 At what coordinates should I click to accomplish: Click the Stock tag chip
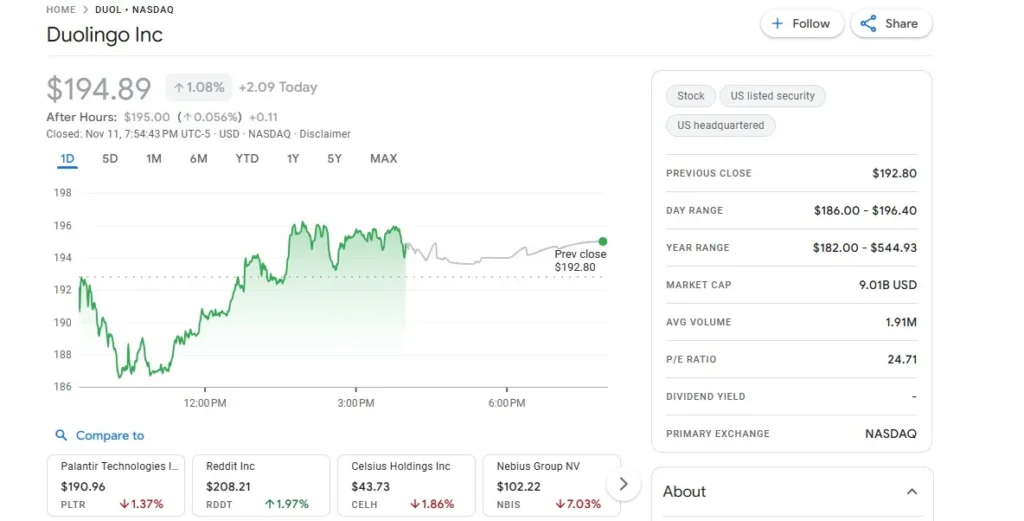pyautogui.click(x=690, y=96)
